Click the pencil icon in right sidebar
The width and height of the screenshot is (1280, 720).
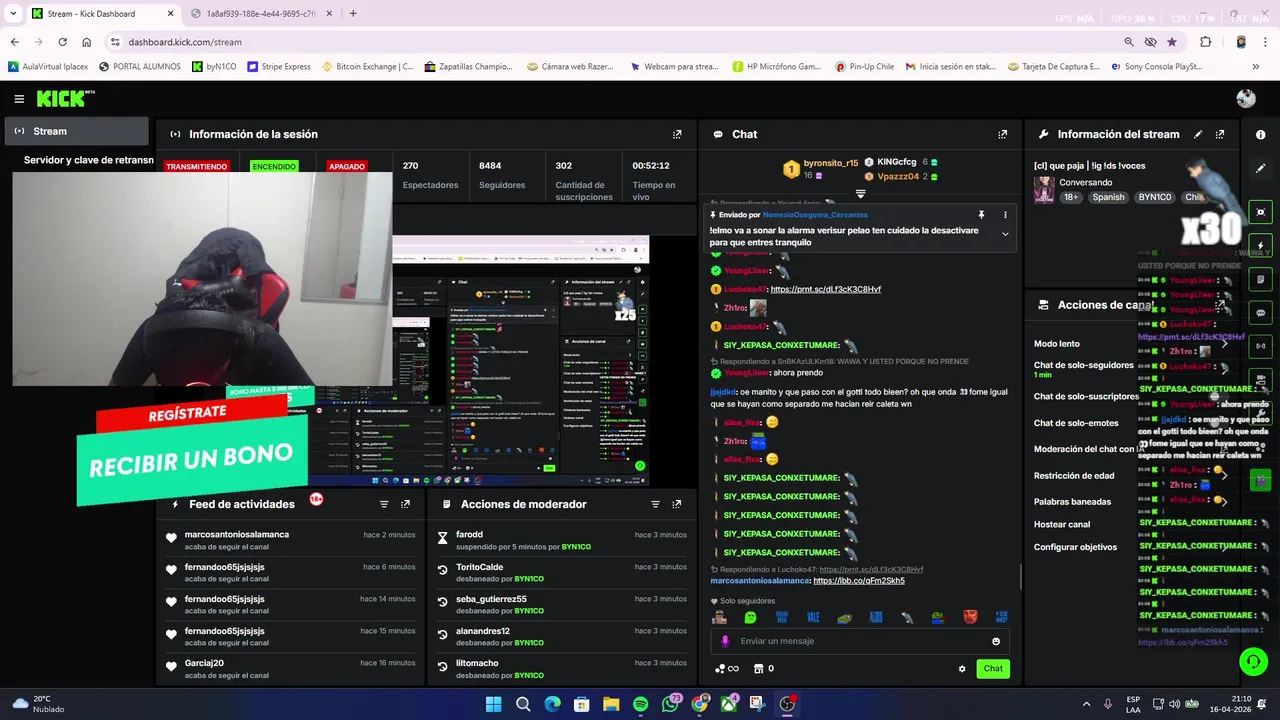tap(1261, 168)
